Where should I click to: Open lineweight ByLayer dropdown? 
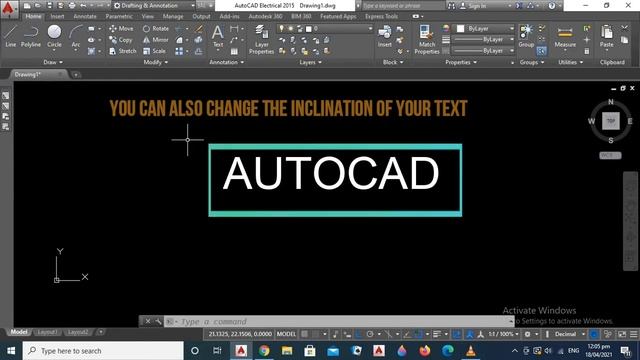pyautogui.click(x=483, y=40)
